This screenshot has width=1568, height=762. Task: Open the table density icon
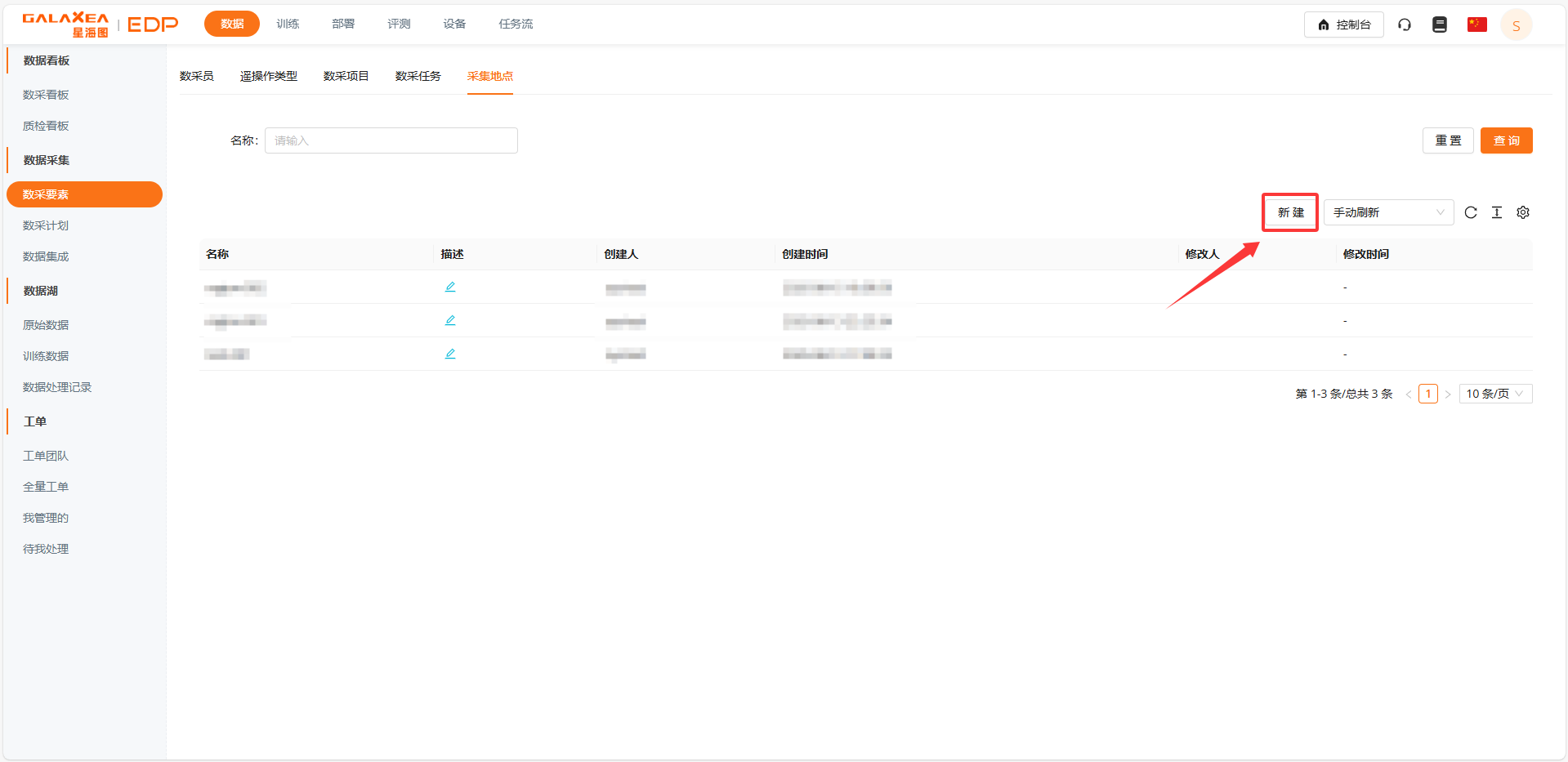point(1496,212)
